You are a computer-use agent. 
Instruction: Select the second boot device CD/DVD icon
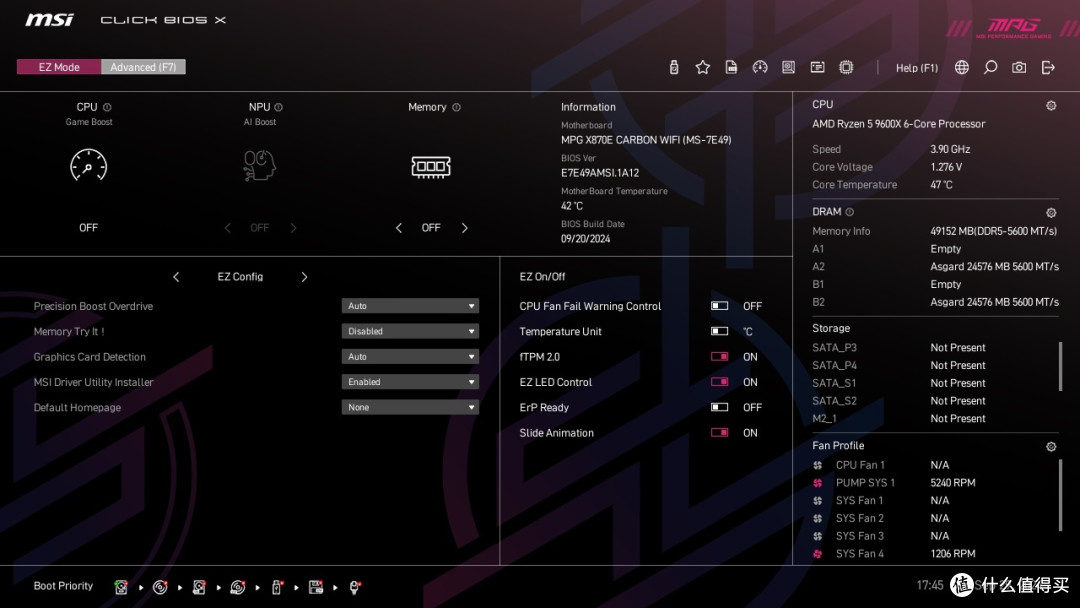(160, 587)
